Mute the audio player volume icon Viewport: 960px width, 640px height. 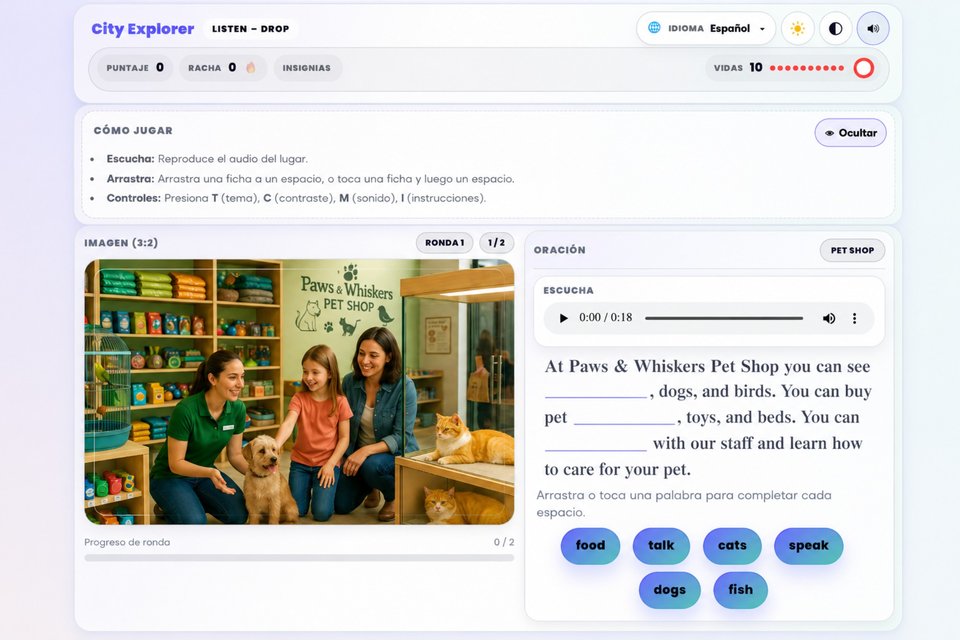(828, 318)
